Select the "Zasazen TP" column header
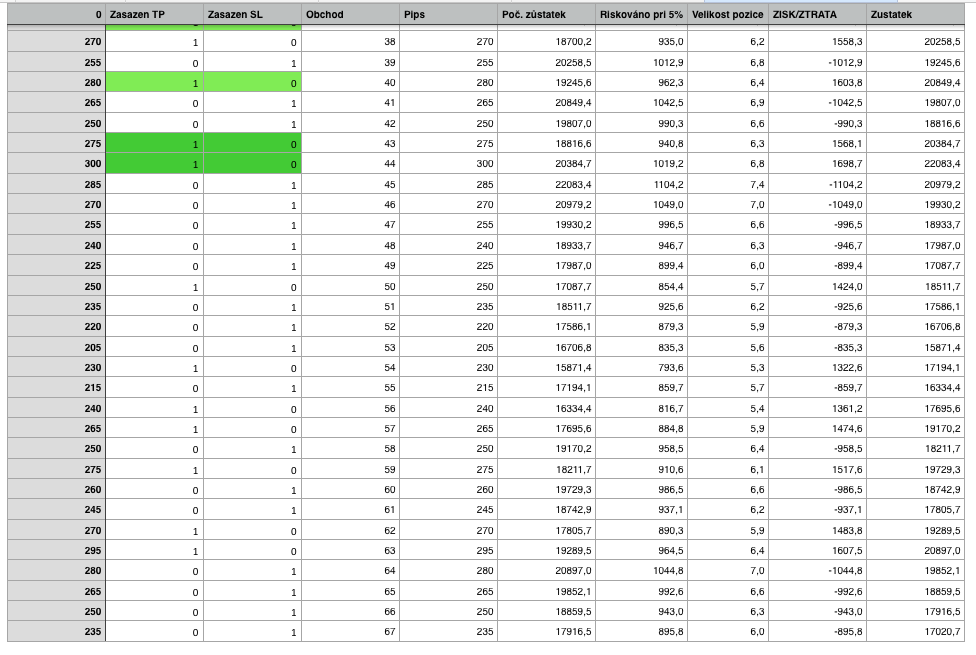Viewport: 976px width, 655px height. (x=154, y=14)
